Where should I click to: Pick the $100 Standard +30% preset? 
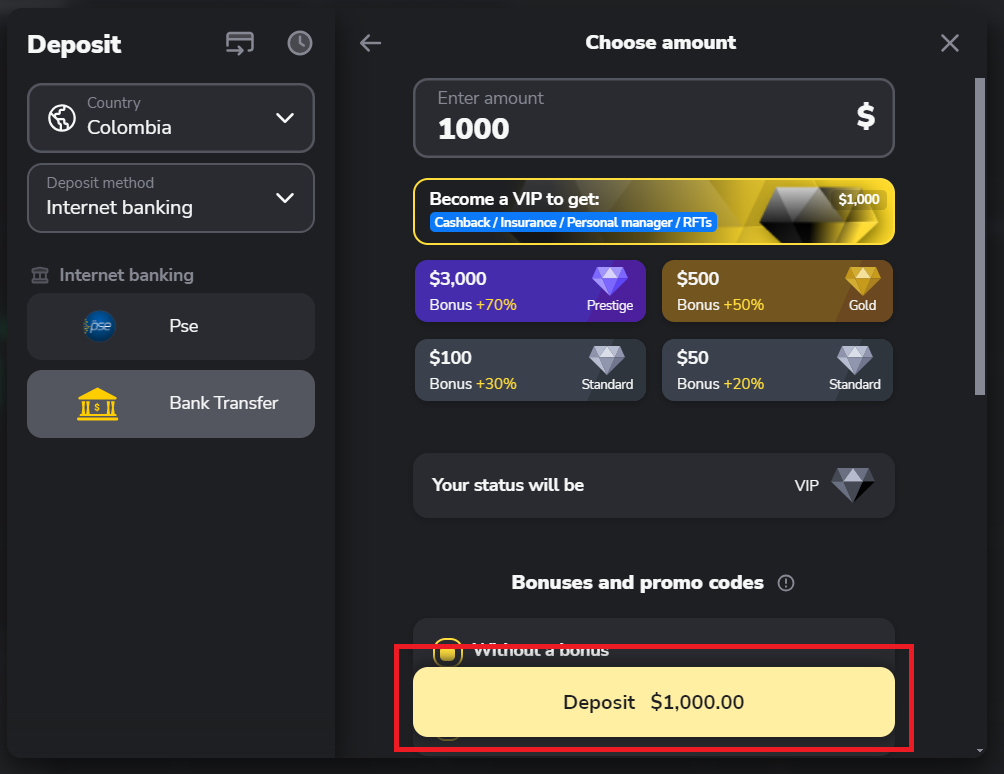coord(531,370)
